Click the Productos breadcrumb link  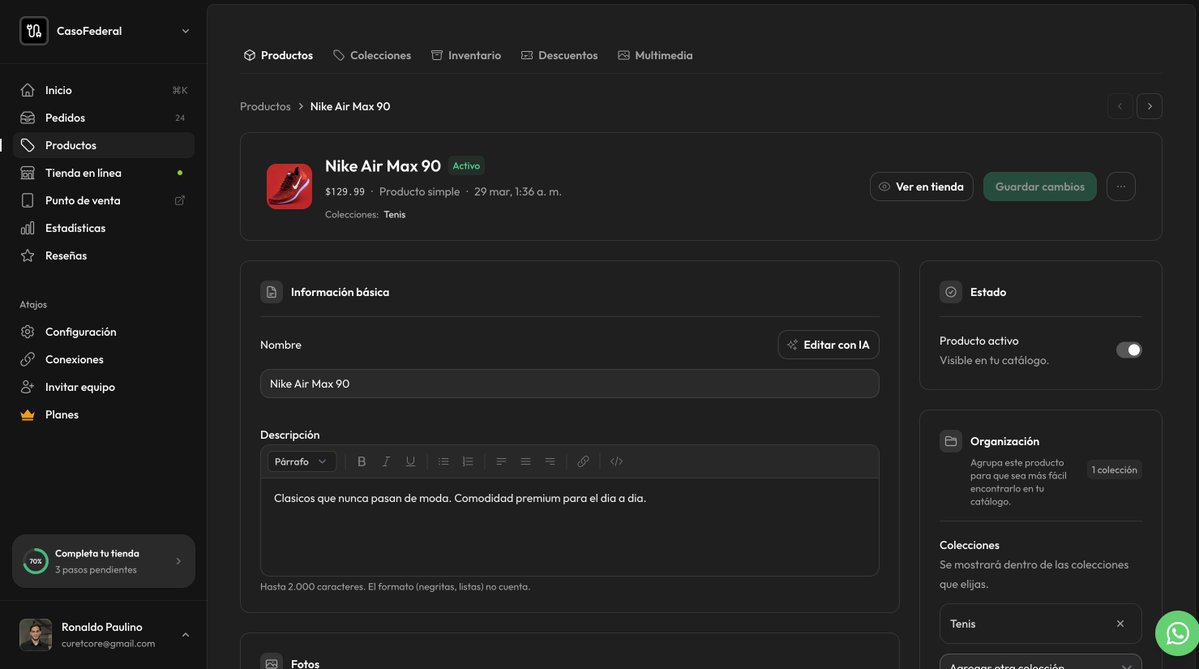(265, 106)
